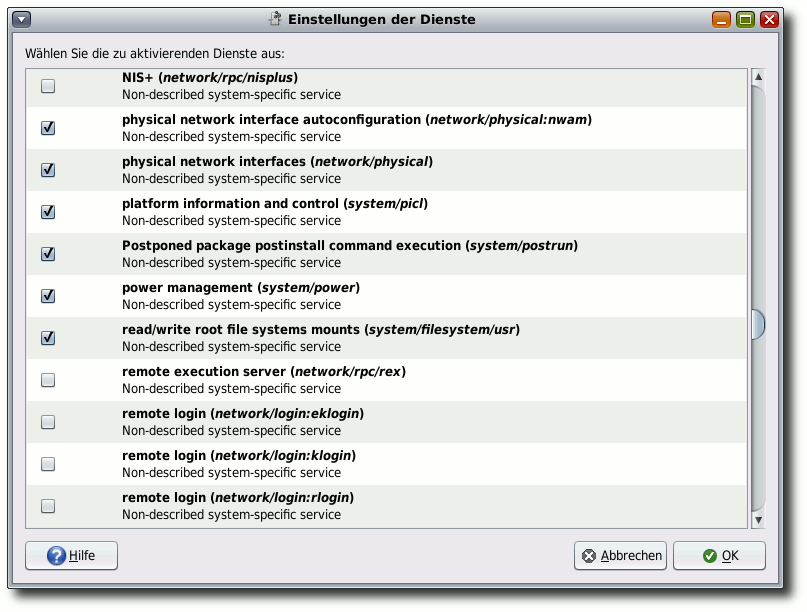Confirm the settings with OK button
Screen dimensions: 807x612
click(x=719, y=556)
